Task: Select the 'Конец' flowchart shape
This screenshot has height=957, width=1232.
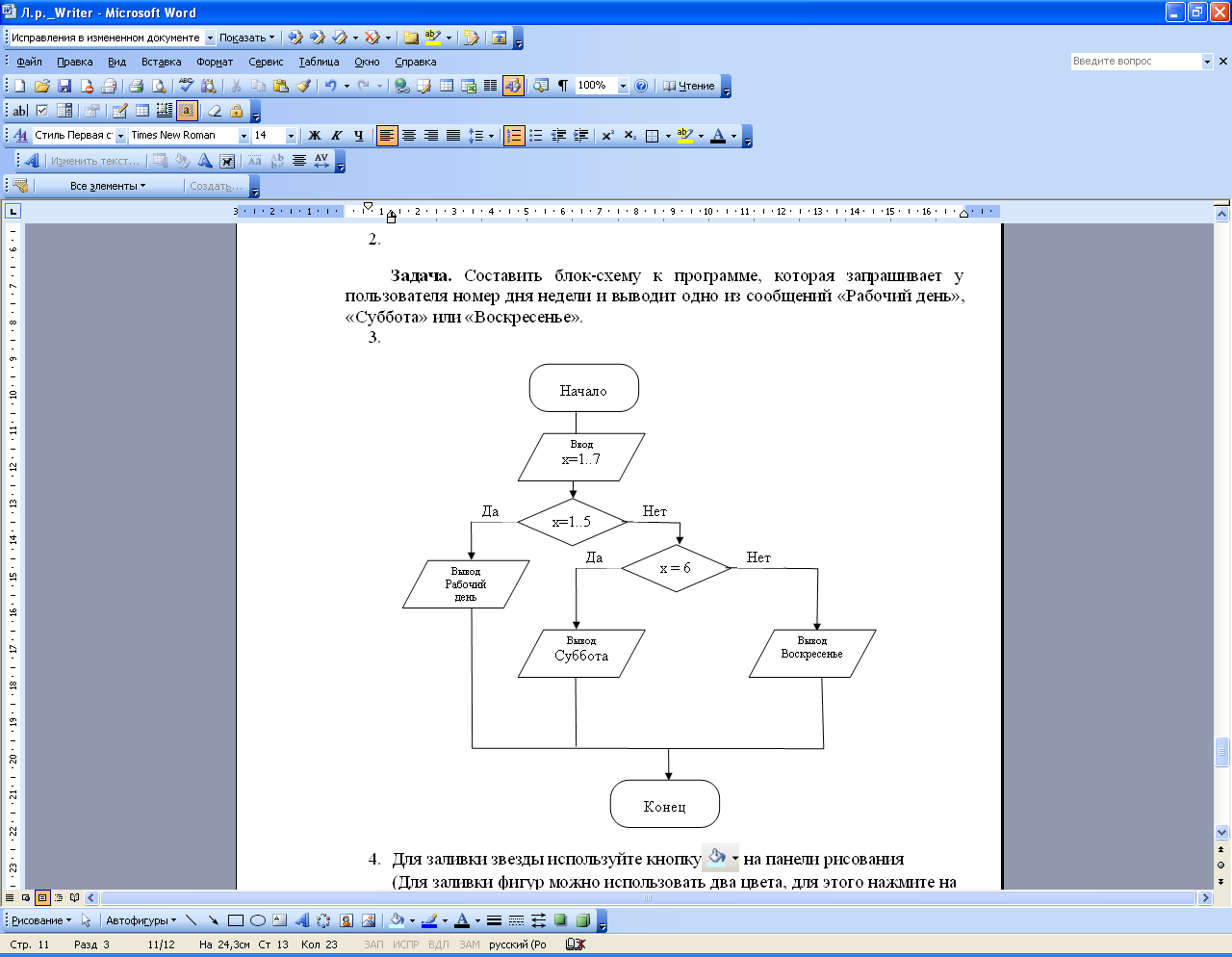Action: coord(665,804)
